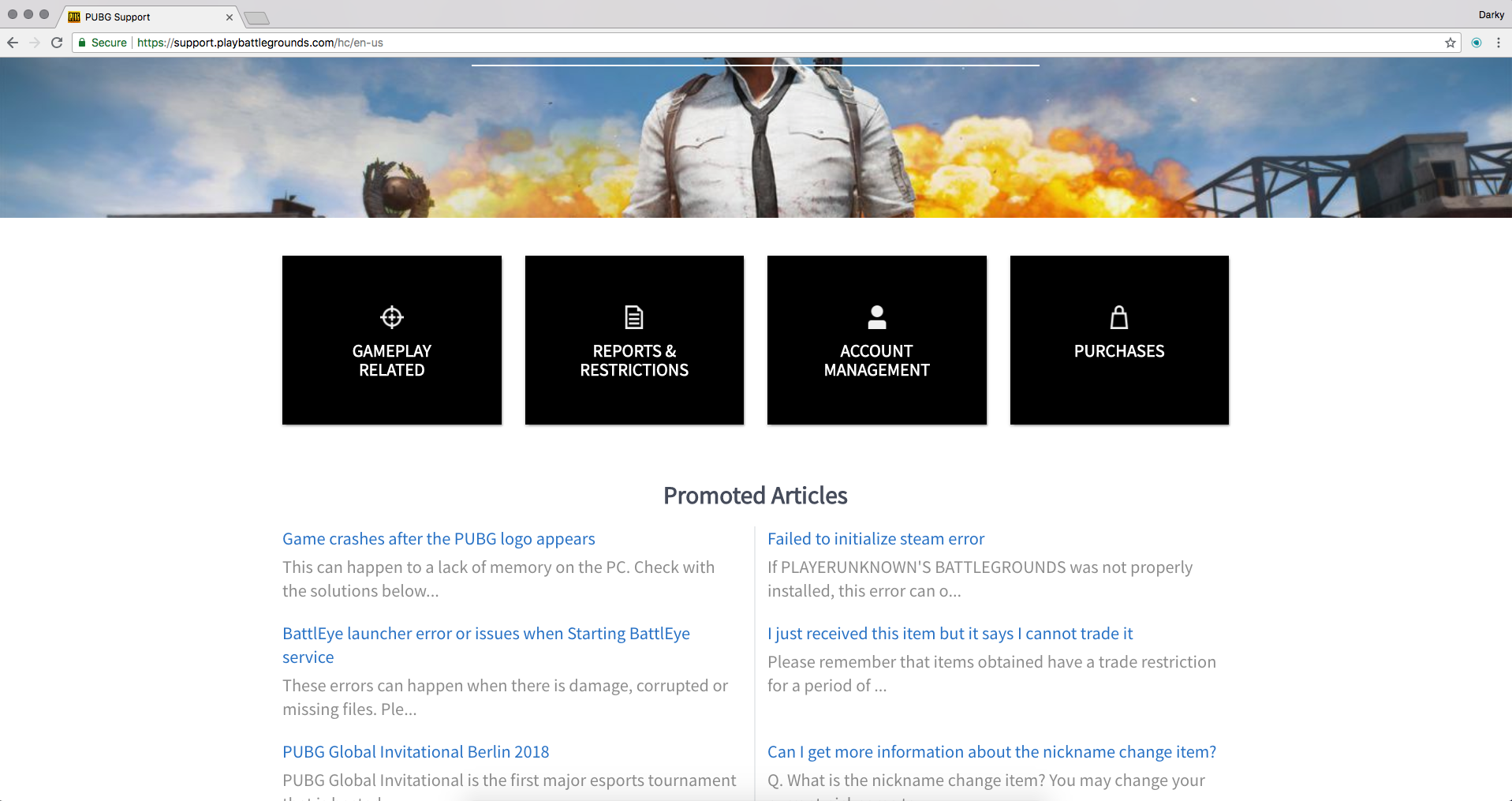Screen dimensions: 1512x801
Task: Click the document icon on Reports & Restrictions card
Action: pos(634,317)
